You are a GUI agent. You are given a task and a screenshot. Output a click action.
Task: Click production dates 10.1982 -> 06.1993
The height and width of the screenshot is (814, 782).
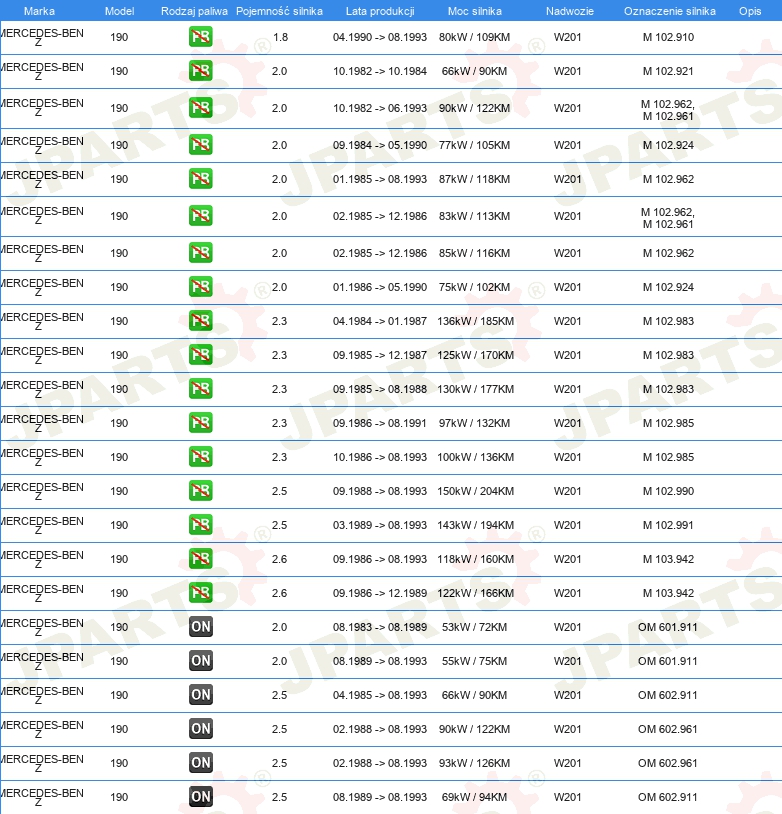[x=380, y=108]
